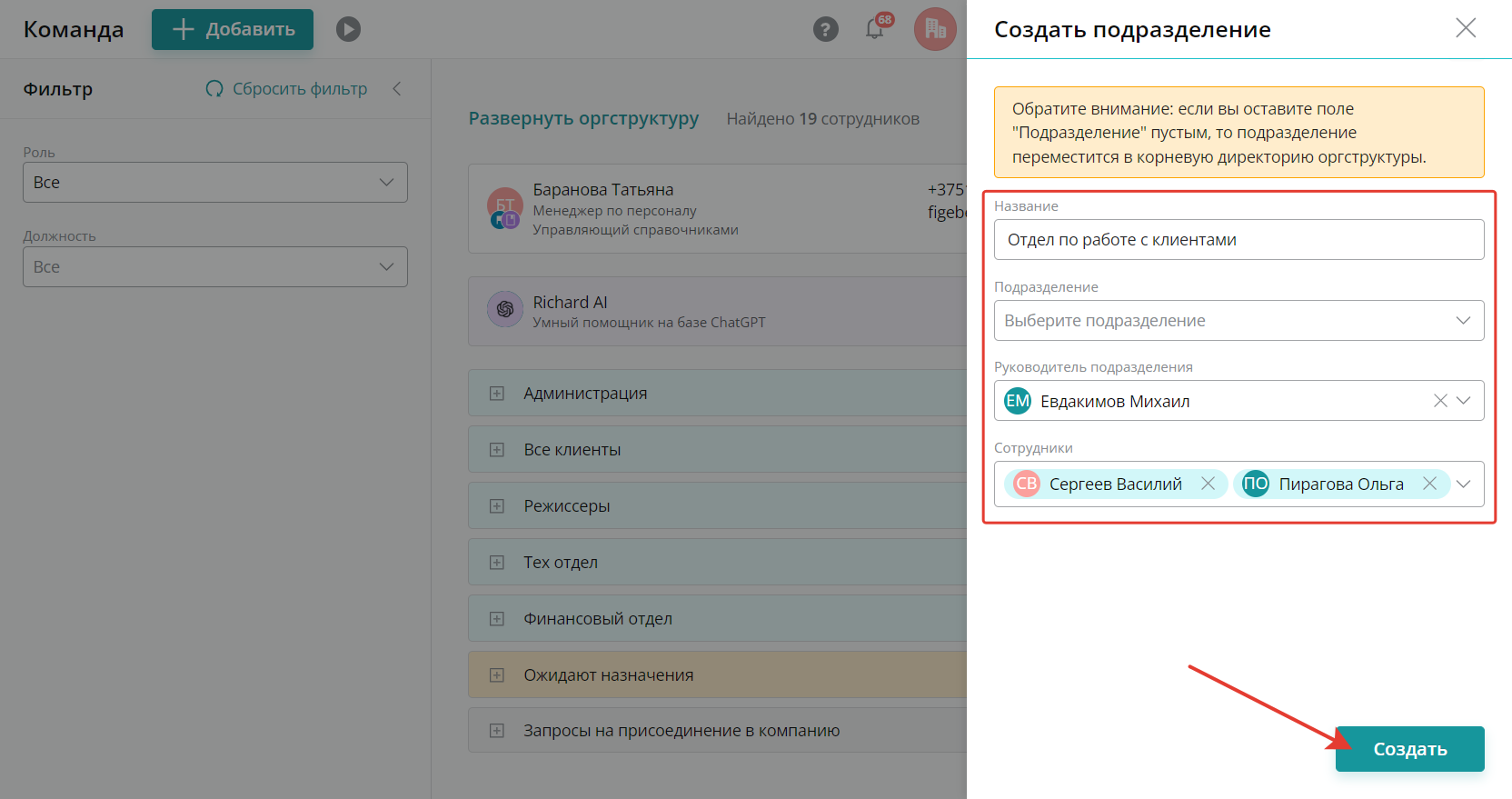This screenshot has width=1512, height=799.
Task: Open the help question mark icon
Action: (x=825, y=30)
